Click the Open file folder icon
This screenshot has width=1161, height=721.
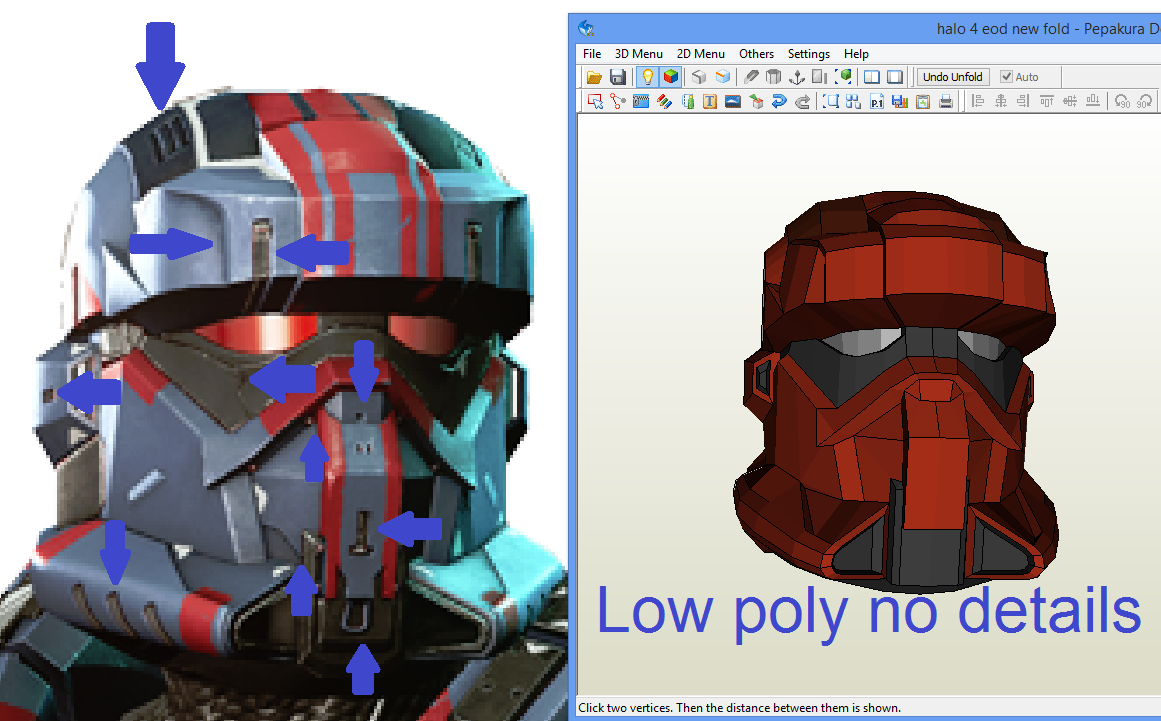click(594, 76)
